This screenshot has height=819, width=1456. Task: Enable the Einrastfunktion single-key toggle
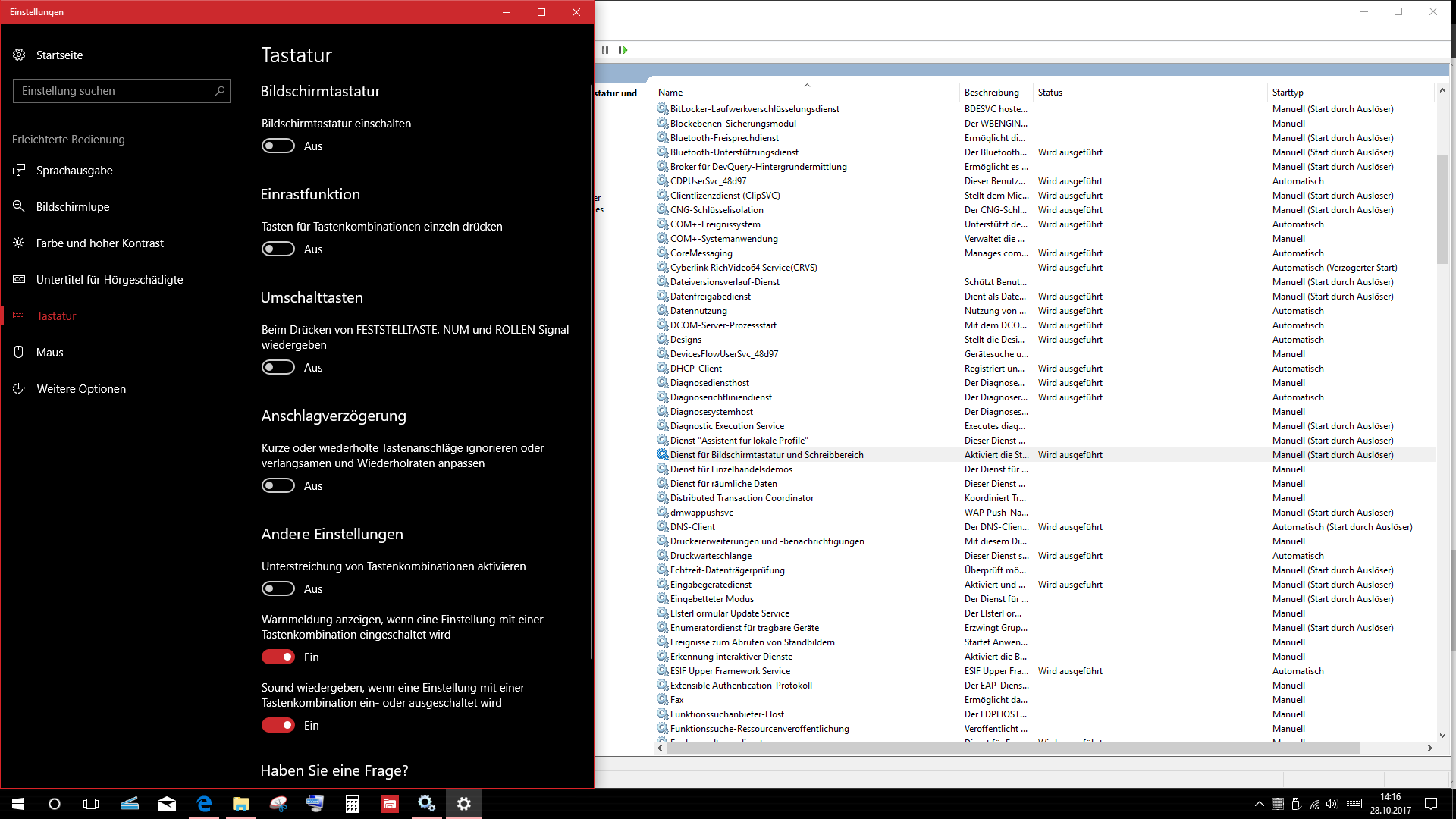click(278, 249)
